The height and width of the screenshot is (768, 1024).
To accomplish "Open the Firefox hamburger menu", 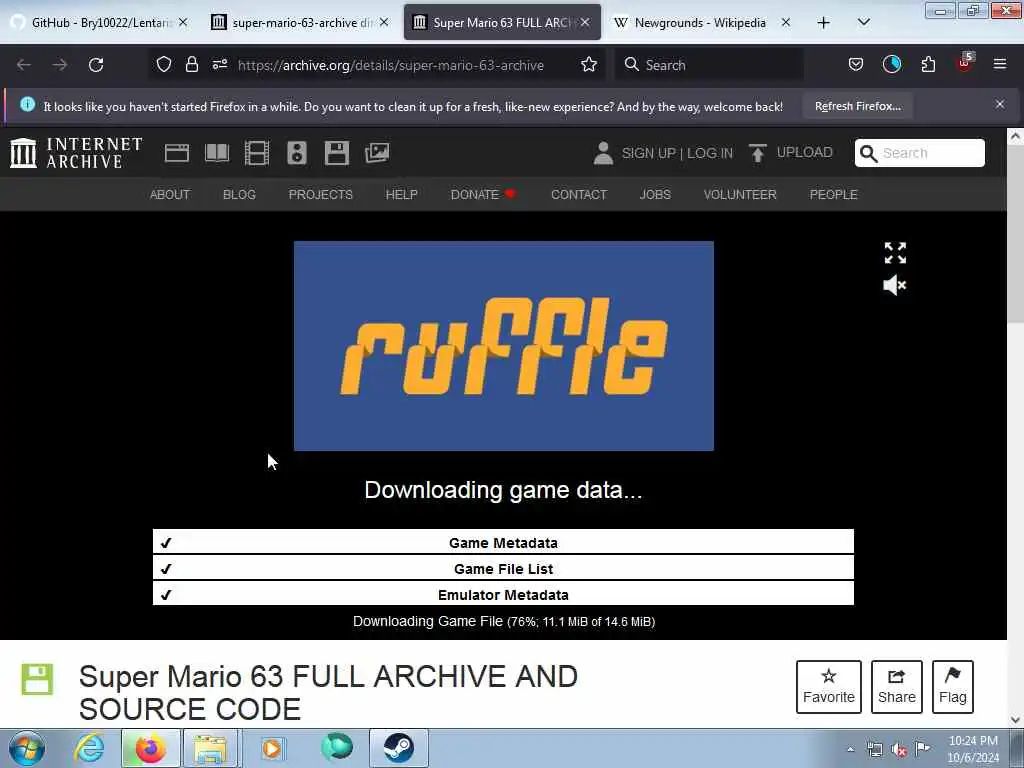I will coord(1000,64).
